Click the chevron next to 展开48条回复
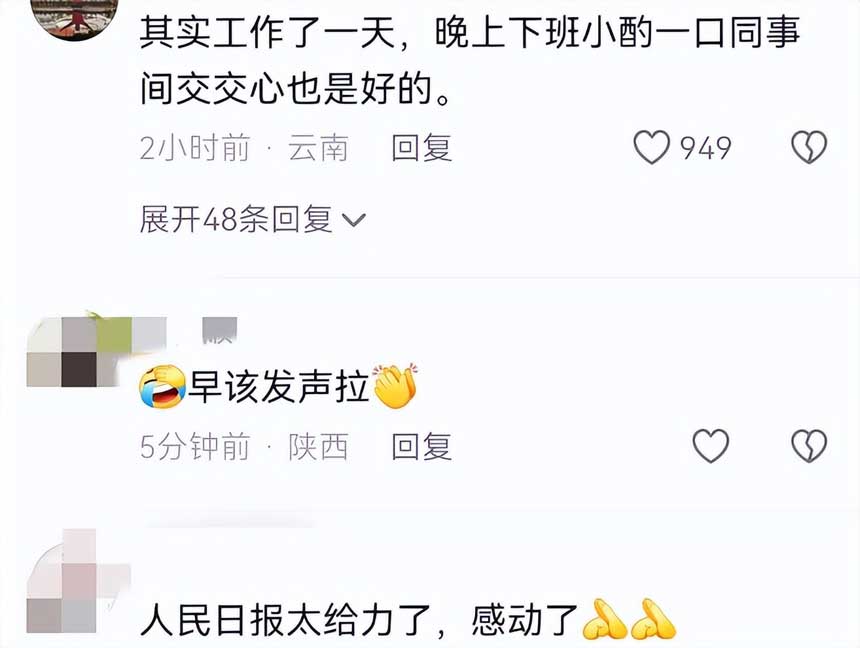The width and height of the screenshot is (860, 648). coord(354,221)
